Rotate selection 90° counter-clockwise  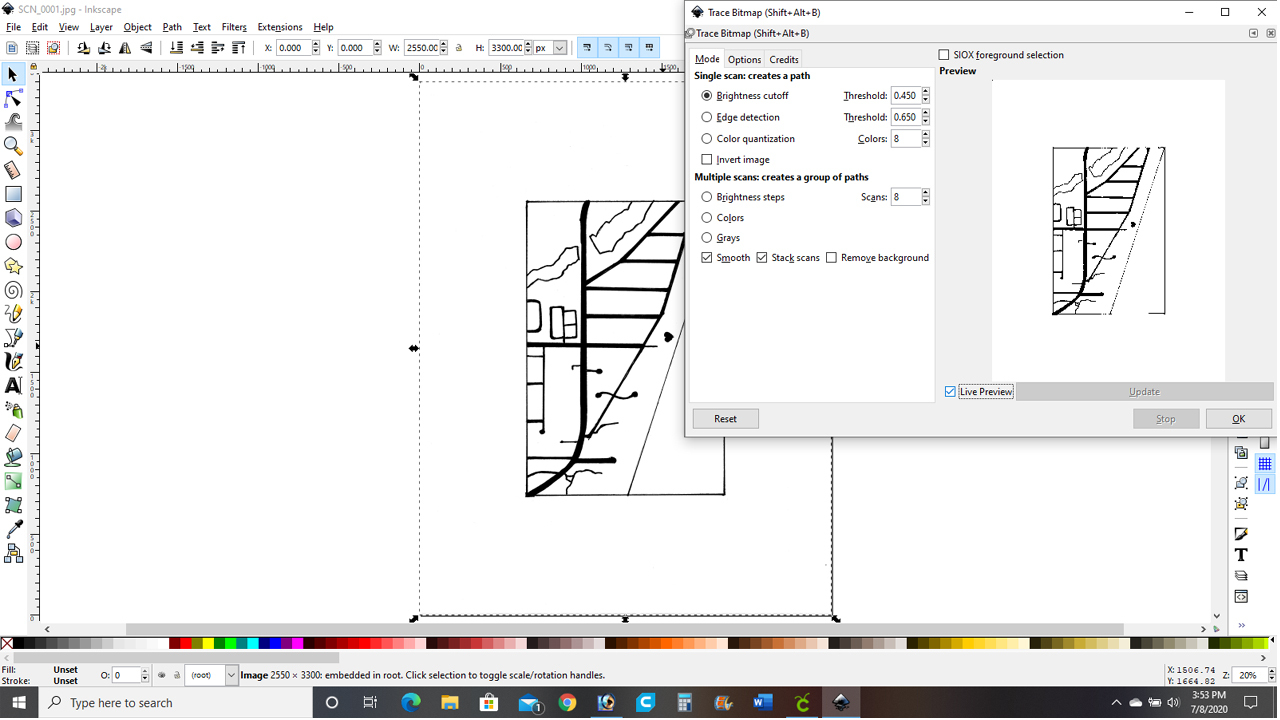83,48
